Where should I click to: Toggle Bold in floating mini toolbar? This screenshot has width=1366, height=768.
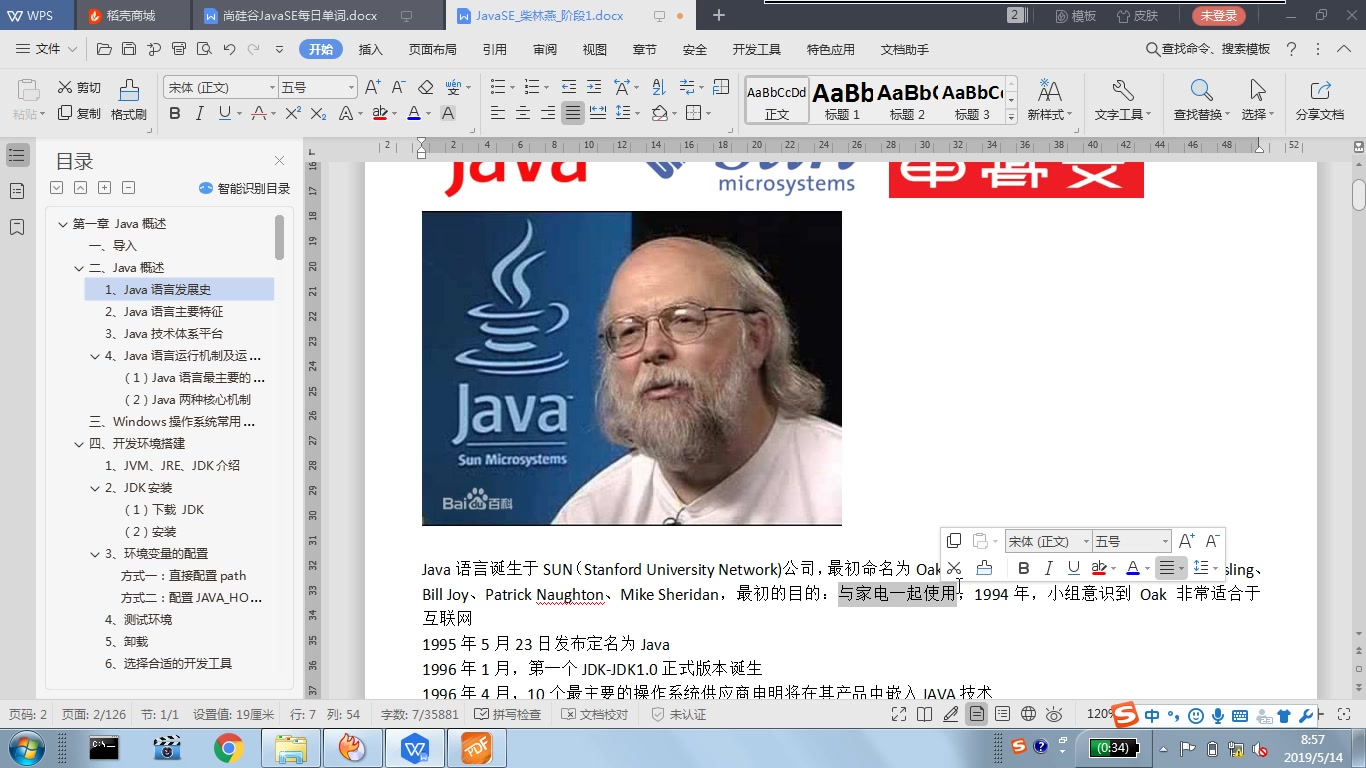coord(1023,568)
